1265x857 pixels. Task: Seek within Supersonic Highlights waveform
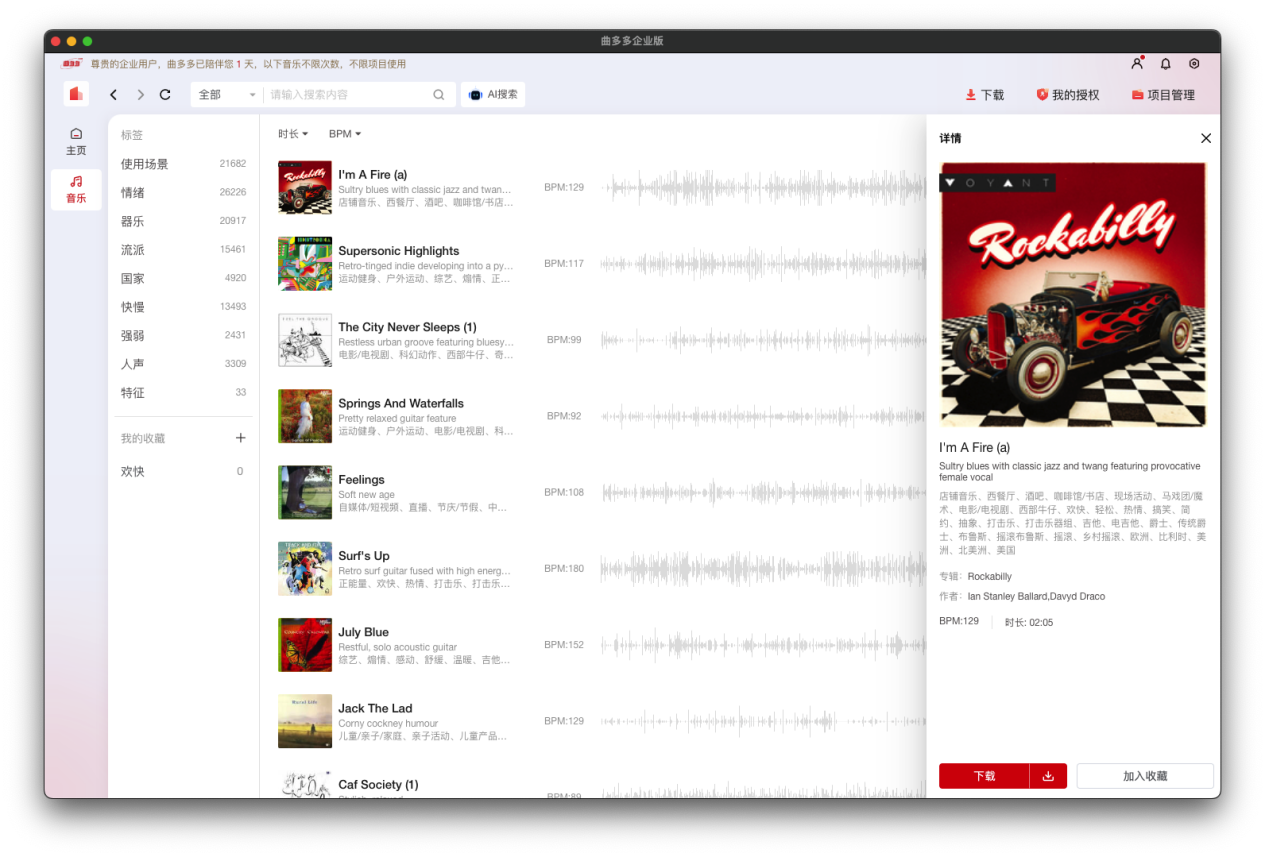764,264
